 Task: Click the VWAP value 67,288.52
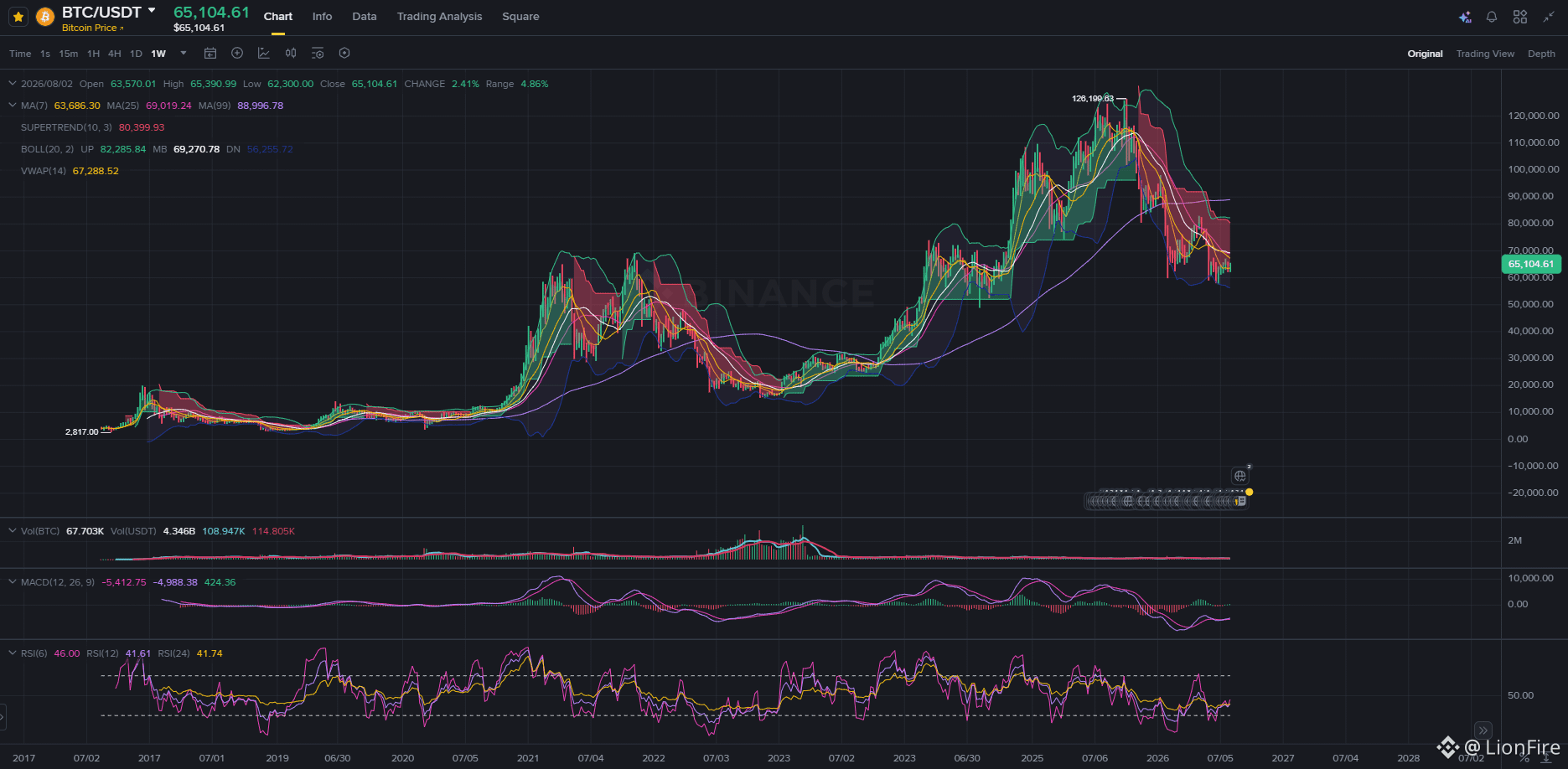point(96,171)
